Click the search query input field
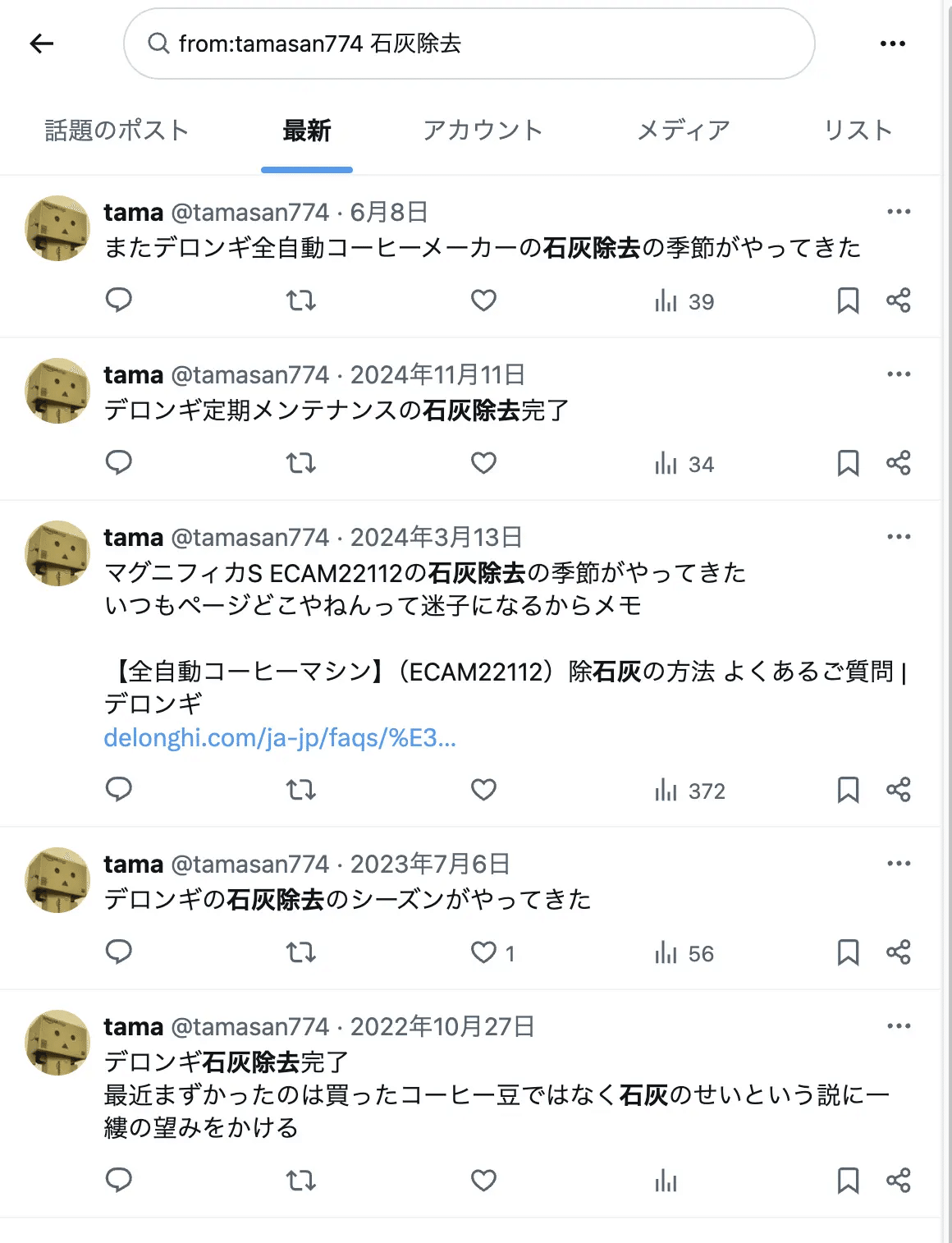Screen dimensions: 952x1243 [x=468, y=44]
